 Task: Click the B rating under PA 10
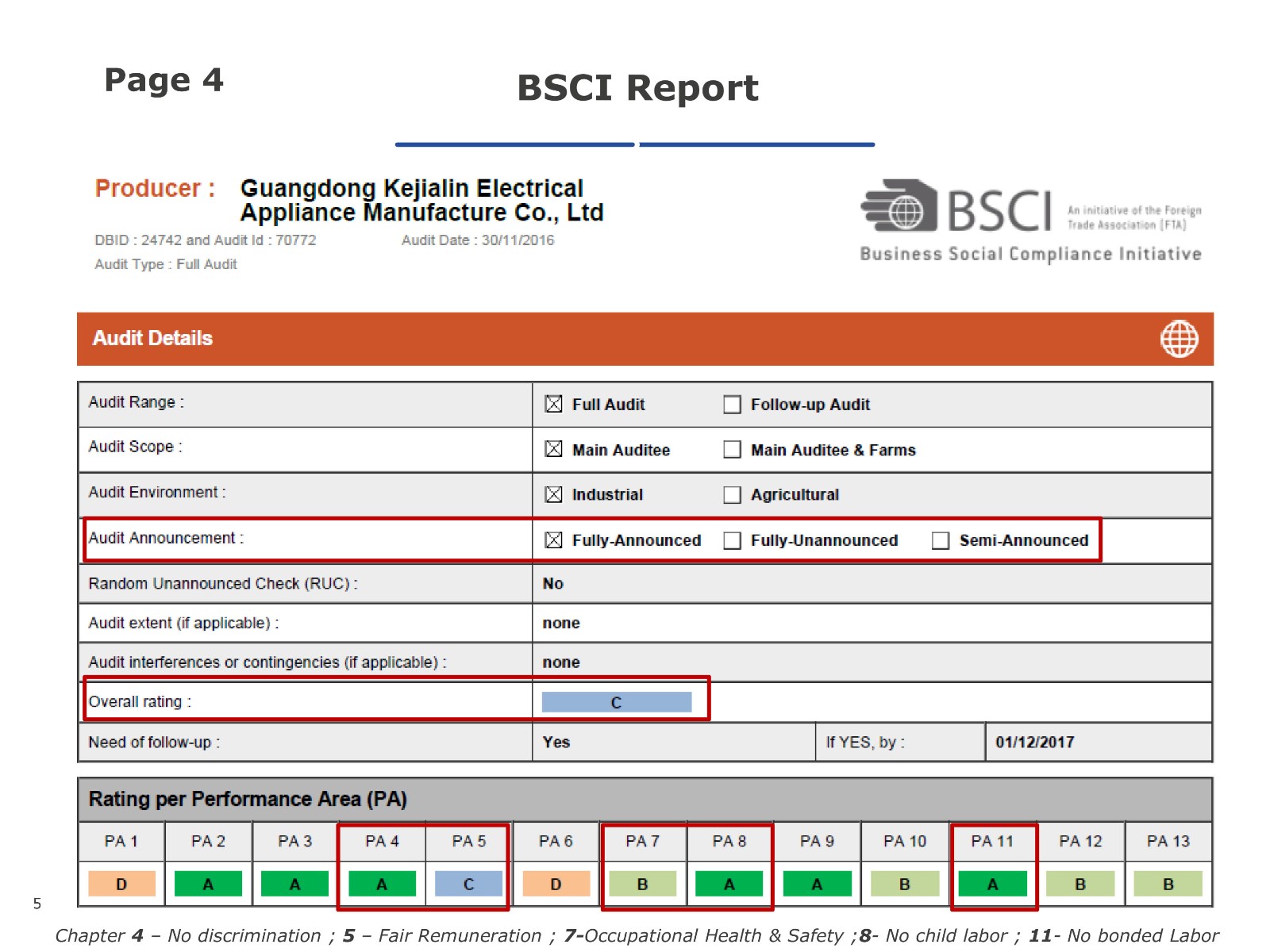[x=904, y=884]
